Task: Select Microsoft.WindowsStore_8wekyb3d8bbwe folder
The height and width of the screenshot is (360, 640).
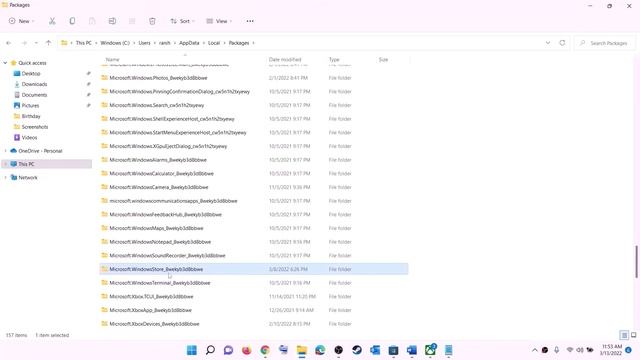Action: point(253,269)
